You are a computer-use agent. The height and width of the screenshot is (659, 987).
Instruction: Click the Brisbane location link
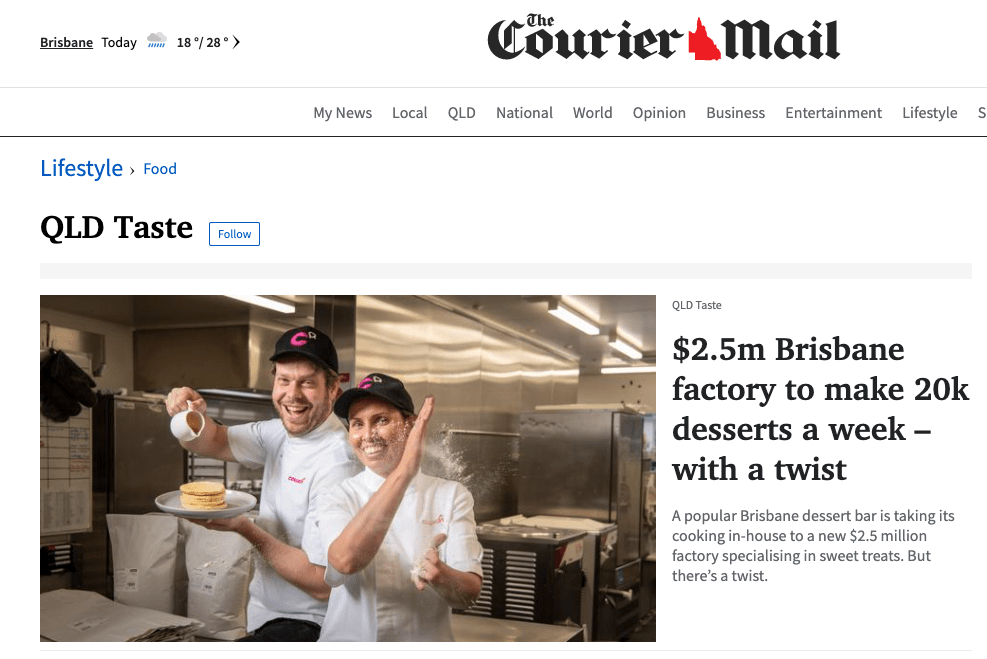point(66,42)
